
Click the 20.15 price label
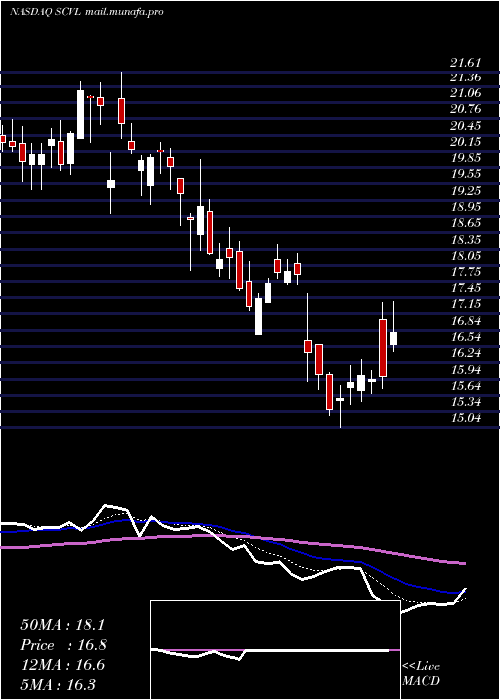coord(465,142)
